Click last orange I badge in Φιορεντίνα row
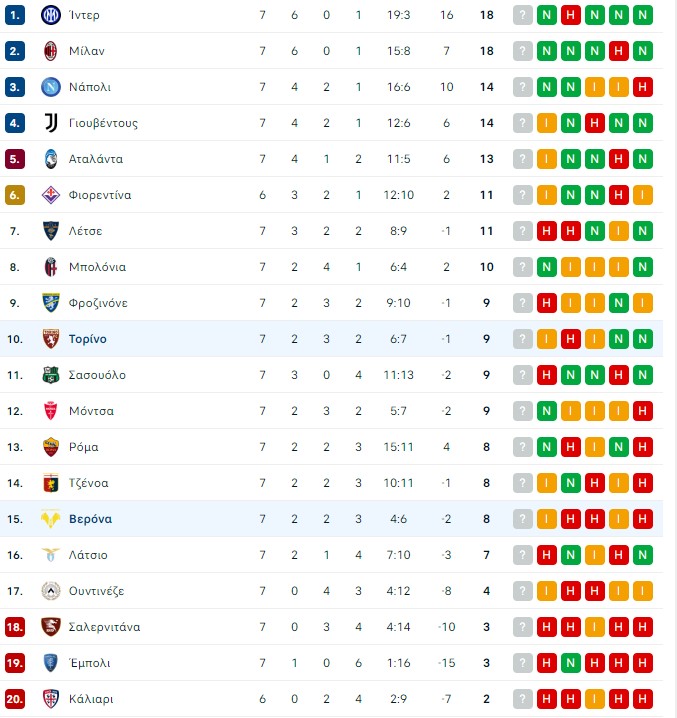677x718 pixels. click(642, 195)
